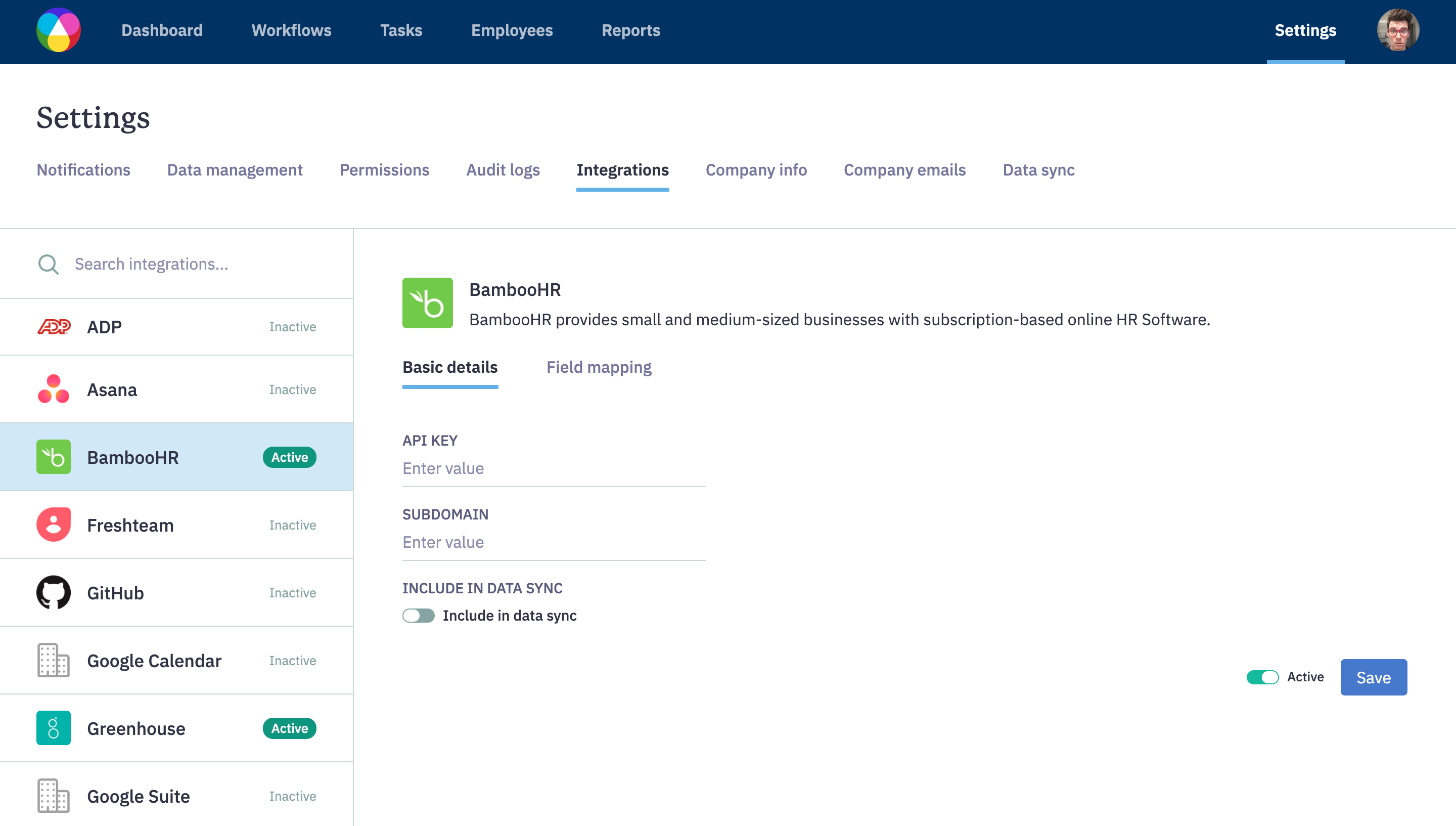Switch to the Notifications tab
Image resolution: width=1456 pixels, height=826 pixels.
click(83, 169)
